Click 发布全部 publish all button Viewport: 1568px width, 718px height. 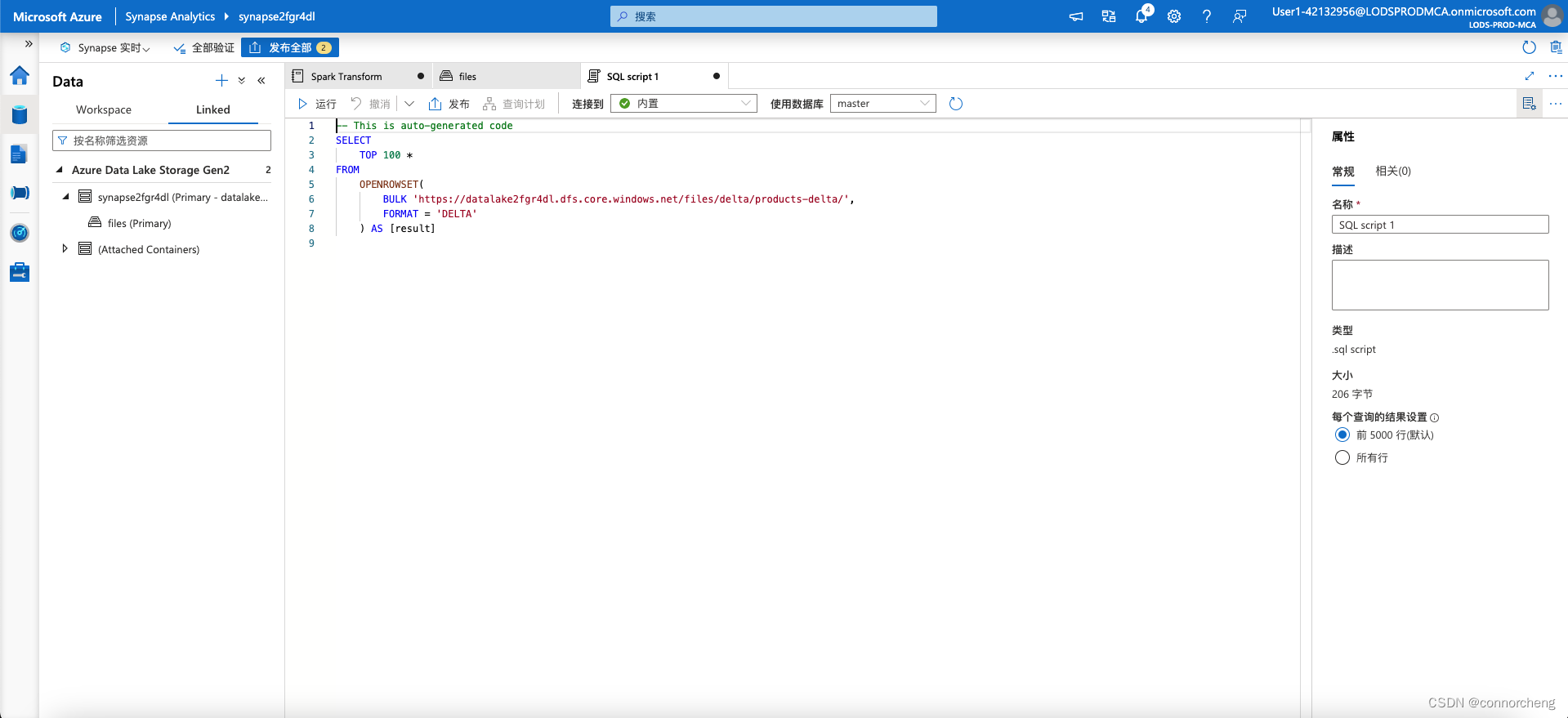coord(290,47)
